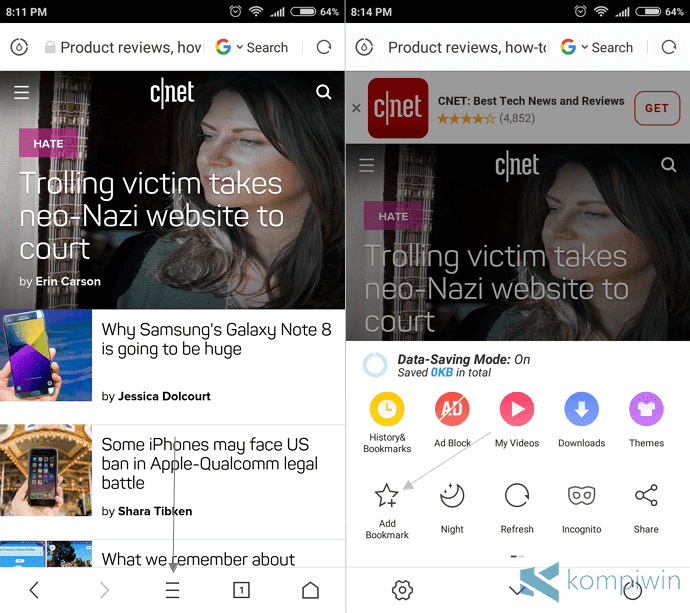Click CNET logo in left page header
Screen dimensions: 690x613
click(172, 92)
